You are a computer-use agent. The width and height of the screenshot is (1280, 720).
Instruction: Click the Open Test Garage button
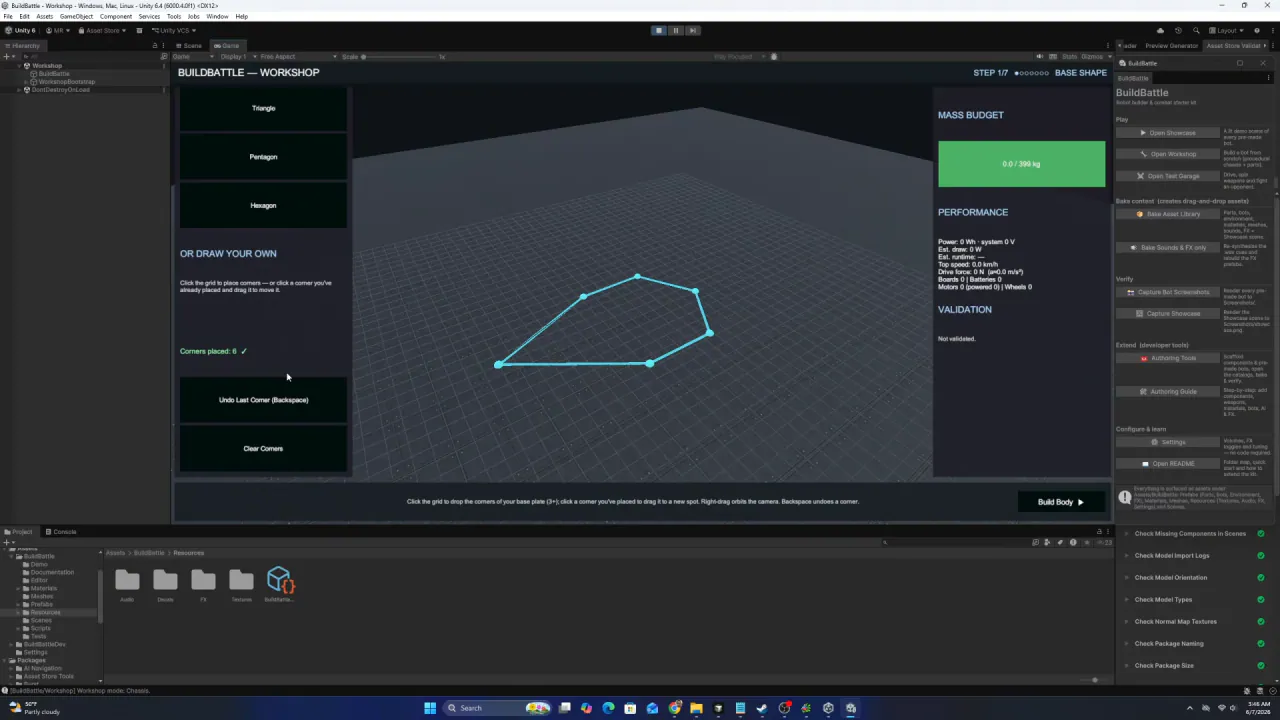pyautogui.click(x=1169, y=176)
